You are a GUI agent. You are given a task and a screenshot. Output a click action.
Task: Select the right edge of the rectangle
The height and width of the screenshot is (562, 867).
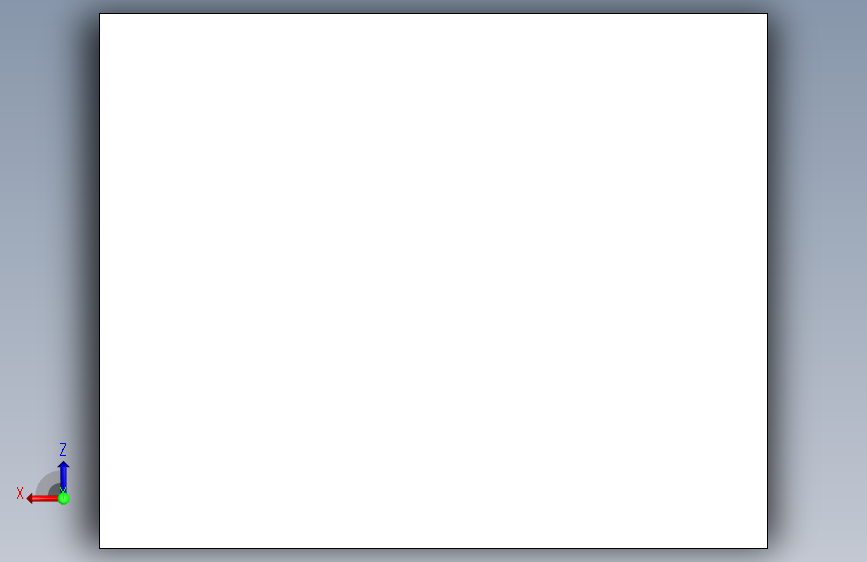[x=767, y=281]
